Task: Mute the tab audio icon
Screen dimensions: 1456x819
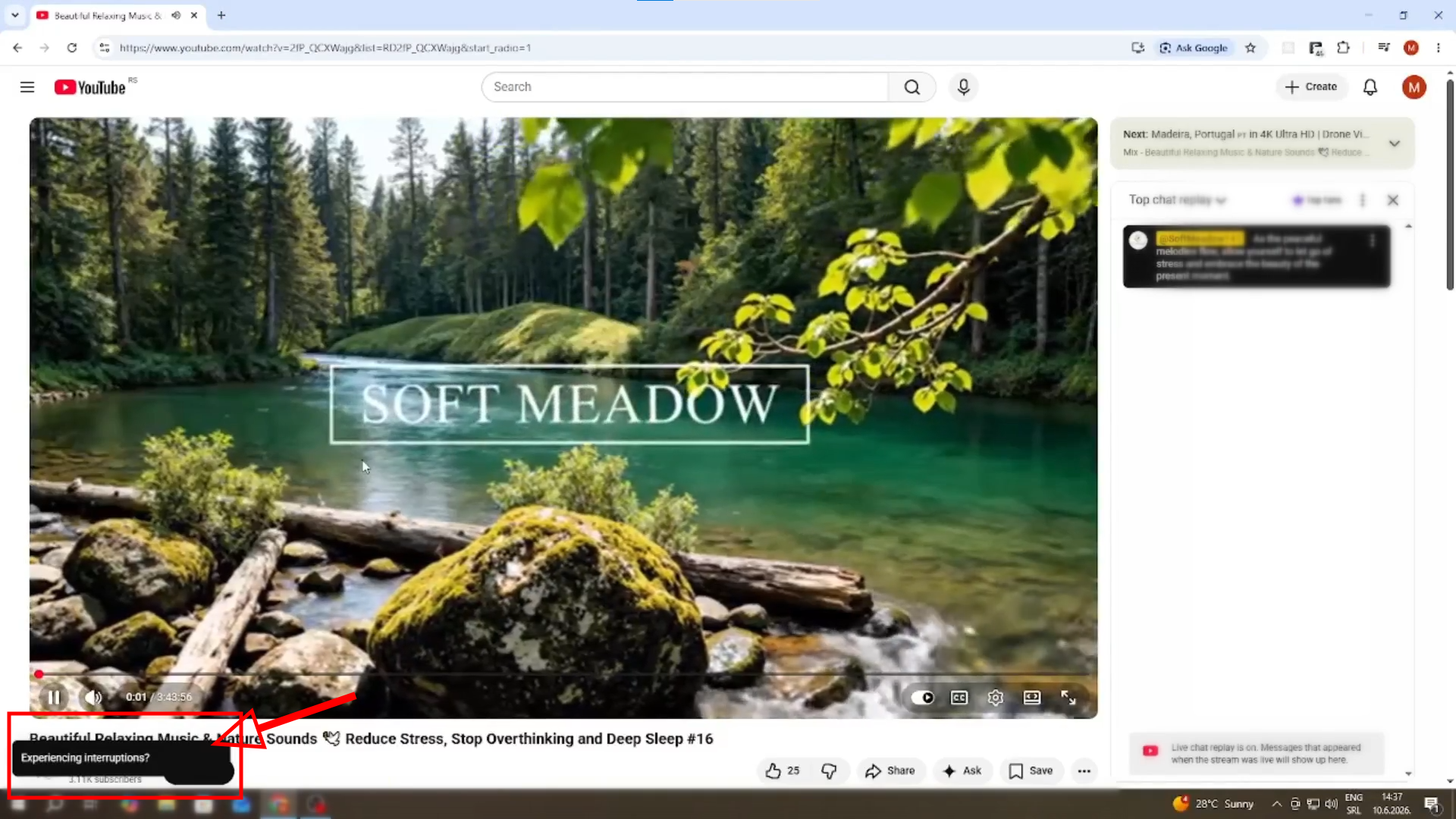Action: (x=176, y=15)
